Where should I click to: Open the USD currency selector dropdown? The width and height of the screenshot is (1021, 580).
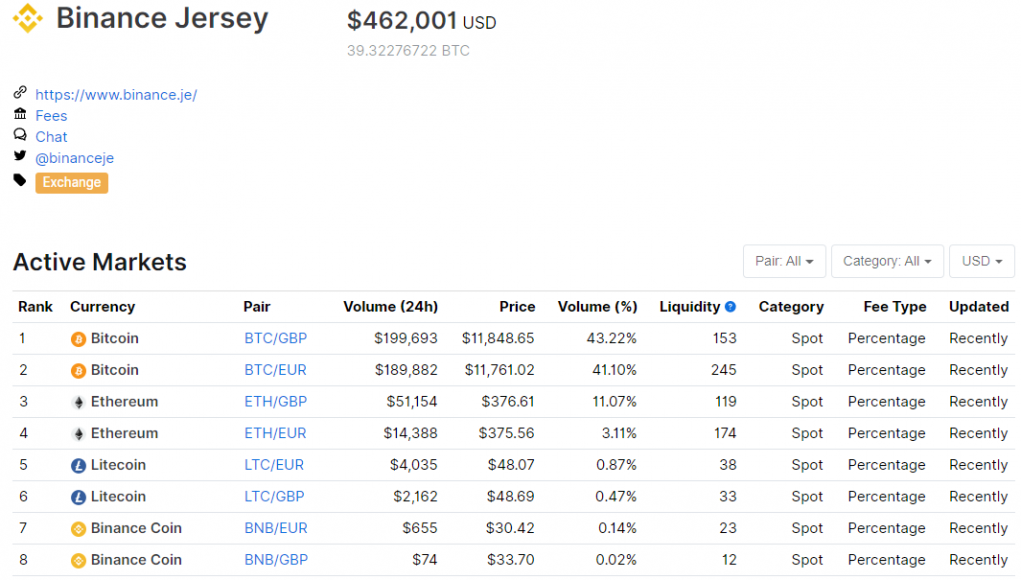(x=982, y=261)
